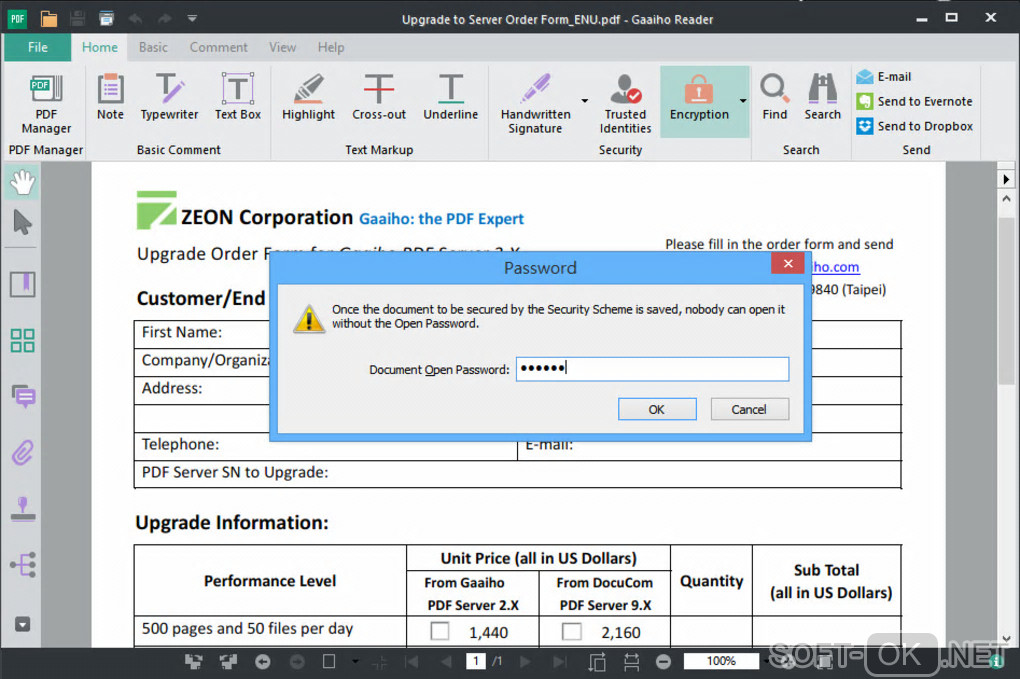Open PDF Manager from the ribbon
The image size is (1020, 679).
(x=46, y=103)
